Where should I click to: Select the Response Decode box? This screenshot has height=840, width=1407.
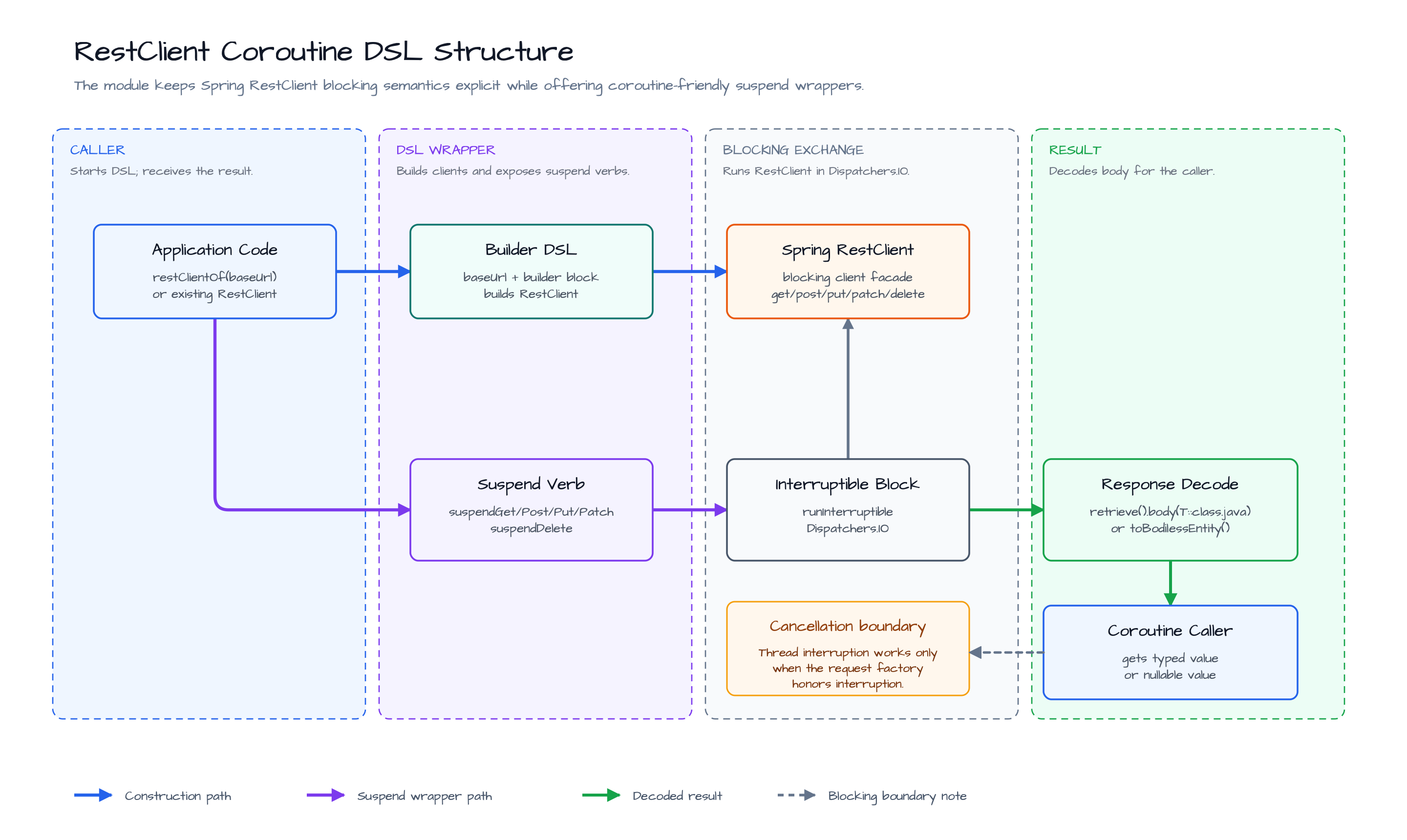click(1170, 509)
